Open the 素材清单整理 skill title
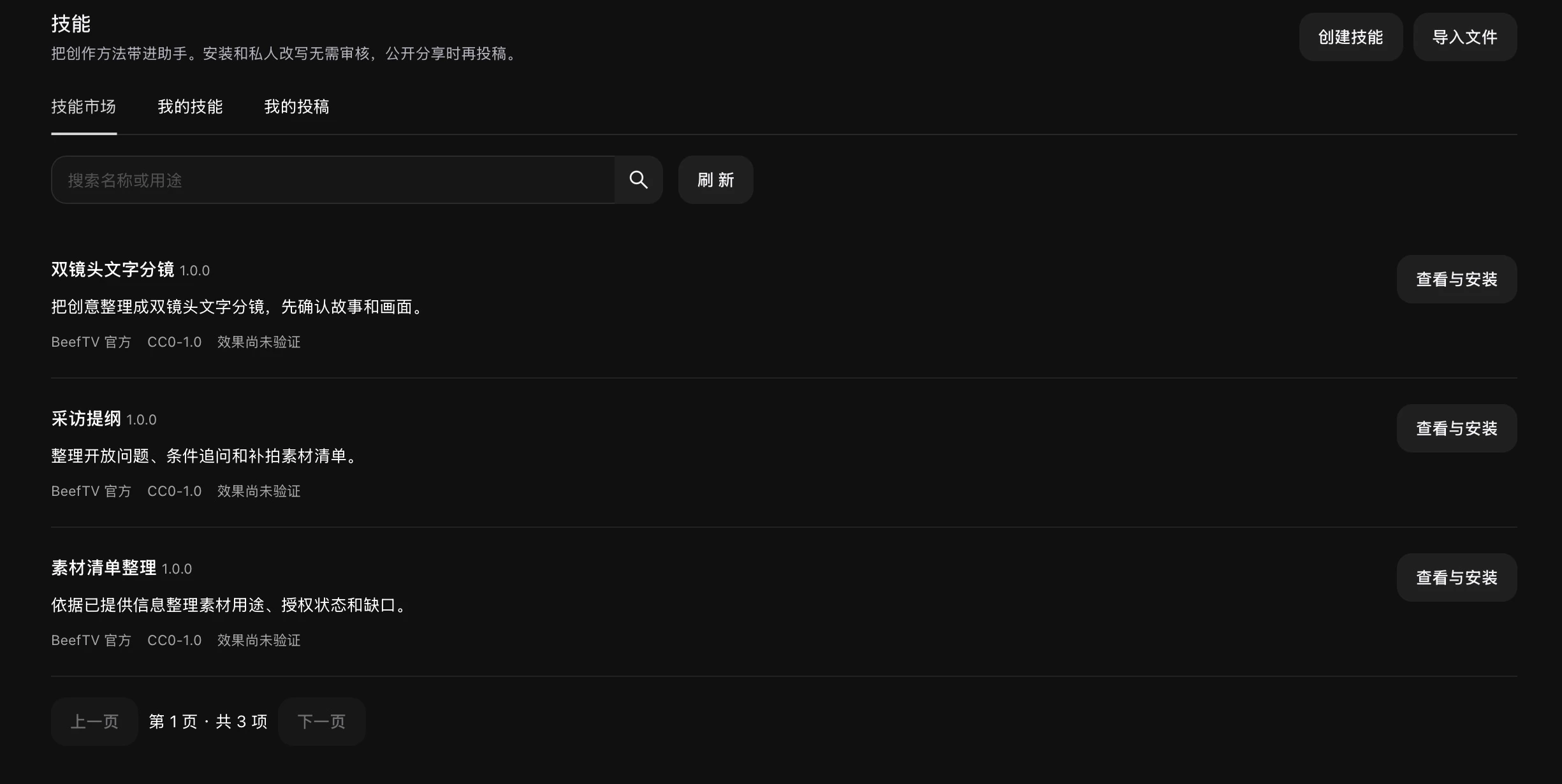This screenshot has height=784, width=1562. coord(104,568)
